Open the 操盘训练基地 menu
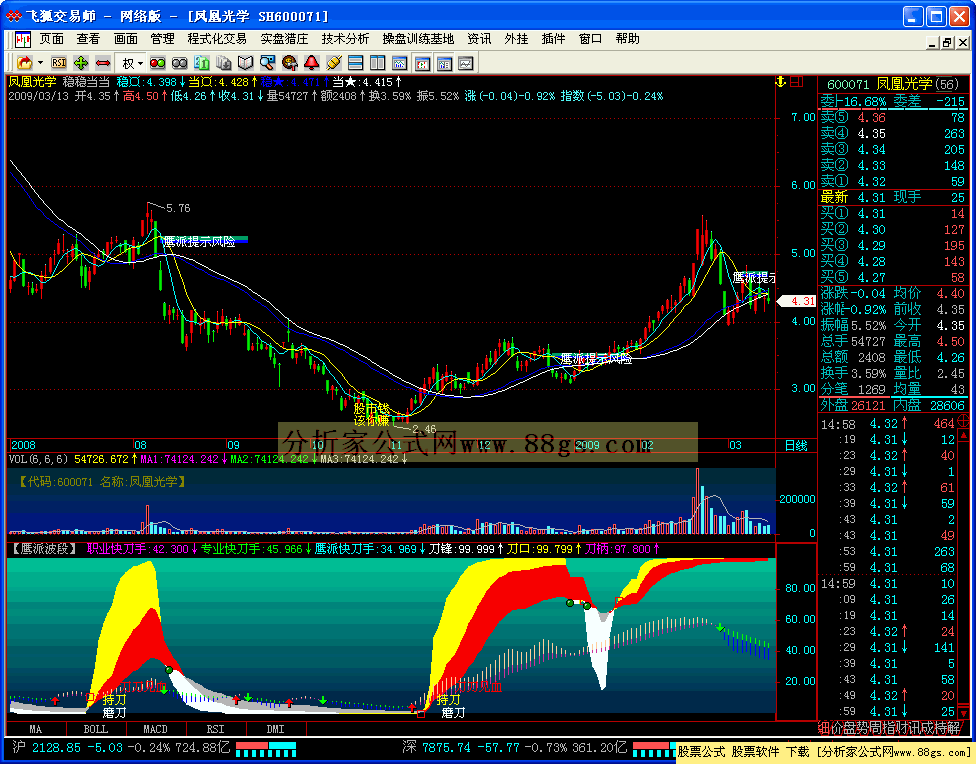The image size is (976, 764). click(418, 39)
